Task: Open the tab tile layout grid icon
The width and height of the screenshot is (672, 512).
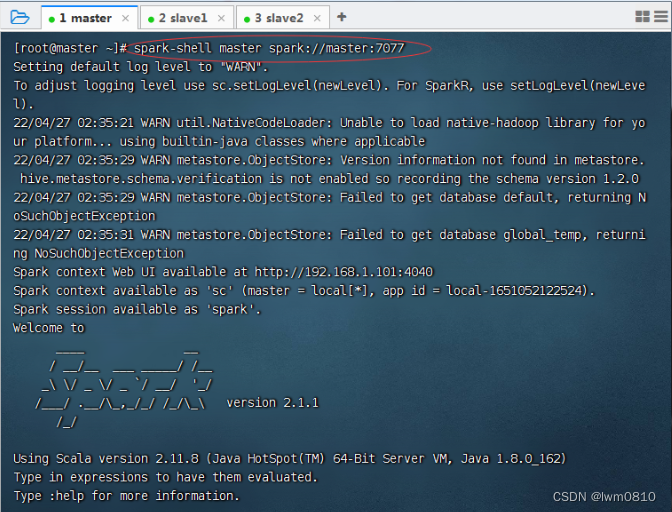Action: pyautogui.click(x=642, y=17)
